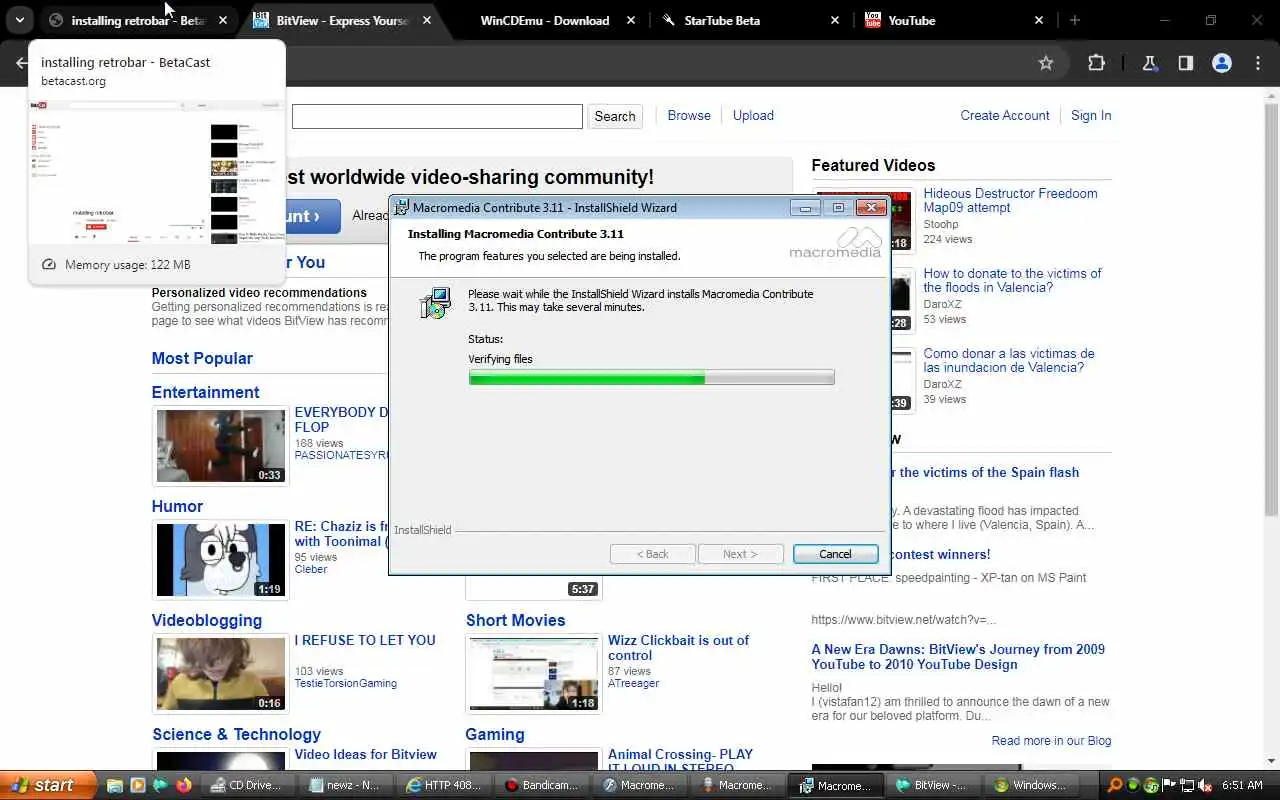Open the Browse link on BitView
Screen dimensions: 1280x800
[x=689, y=115]
